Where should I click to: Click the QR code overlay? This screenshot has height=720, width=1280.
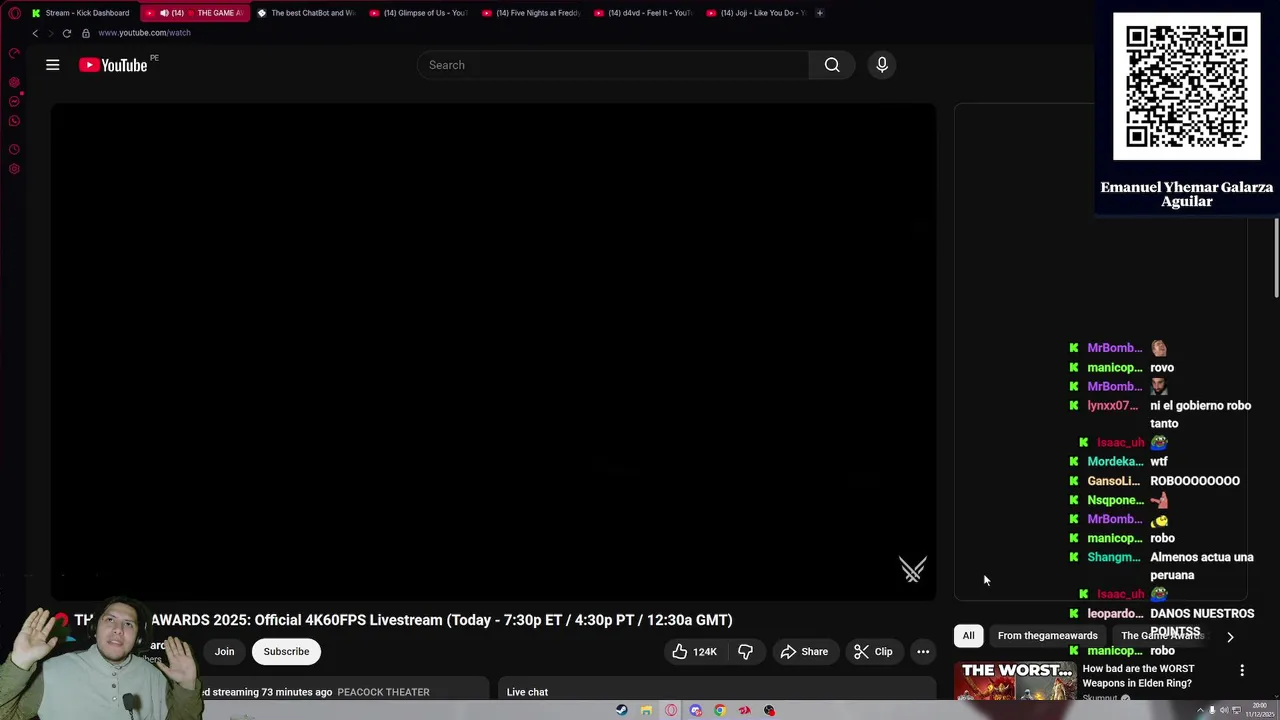tap(1187, 86)
